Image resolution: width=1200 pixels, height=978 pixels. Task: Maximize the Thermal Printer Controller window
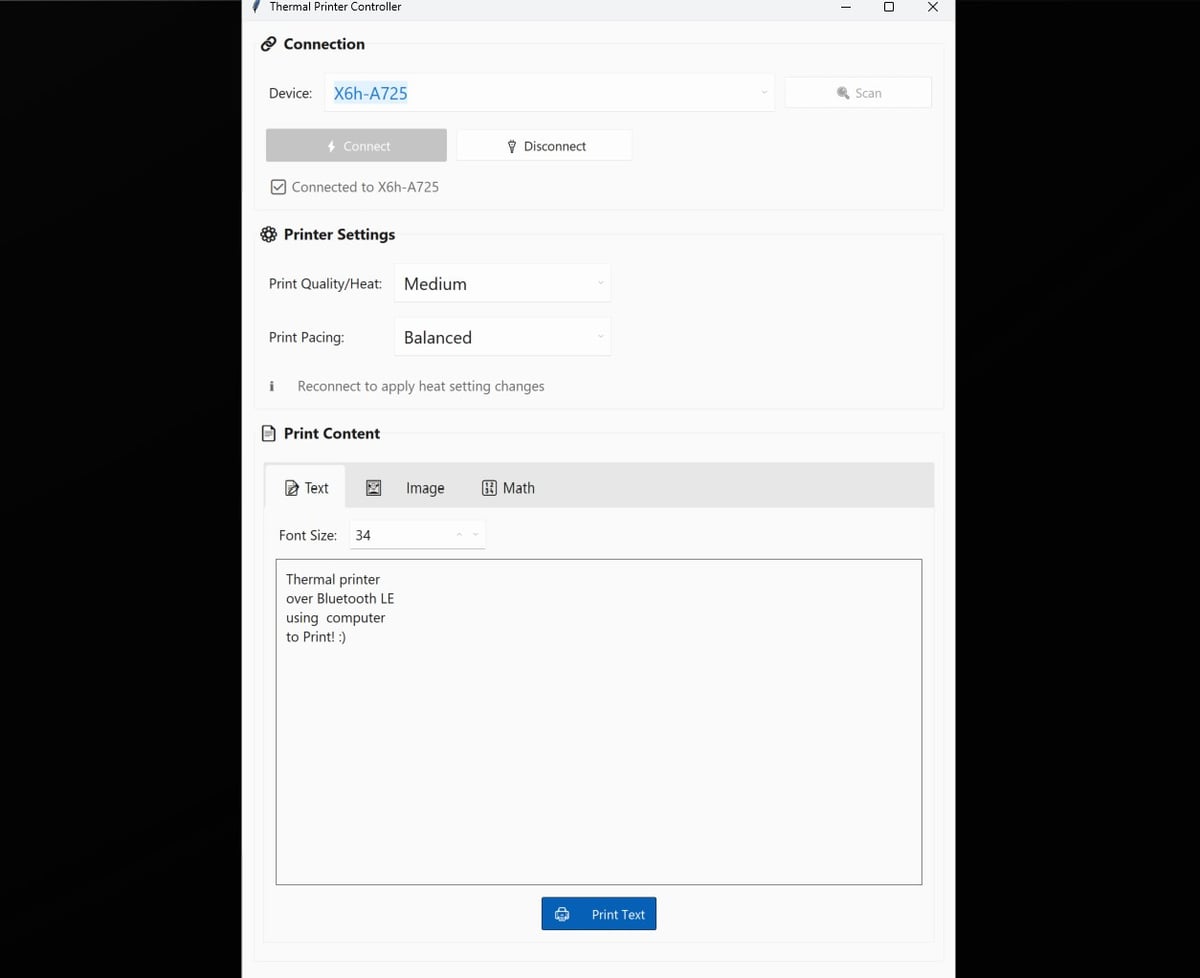point(889,7)
